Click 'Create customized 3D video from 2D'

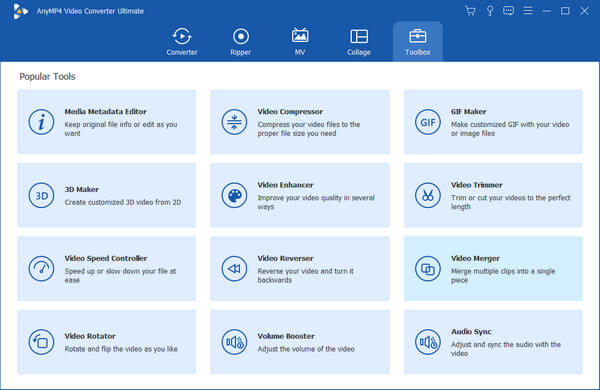coord(123,202)
